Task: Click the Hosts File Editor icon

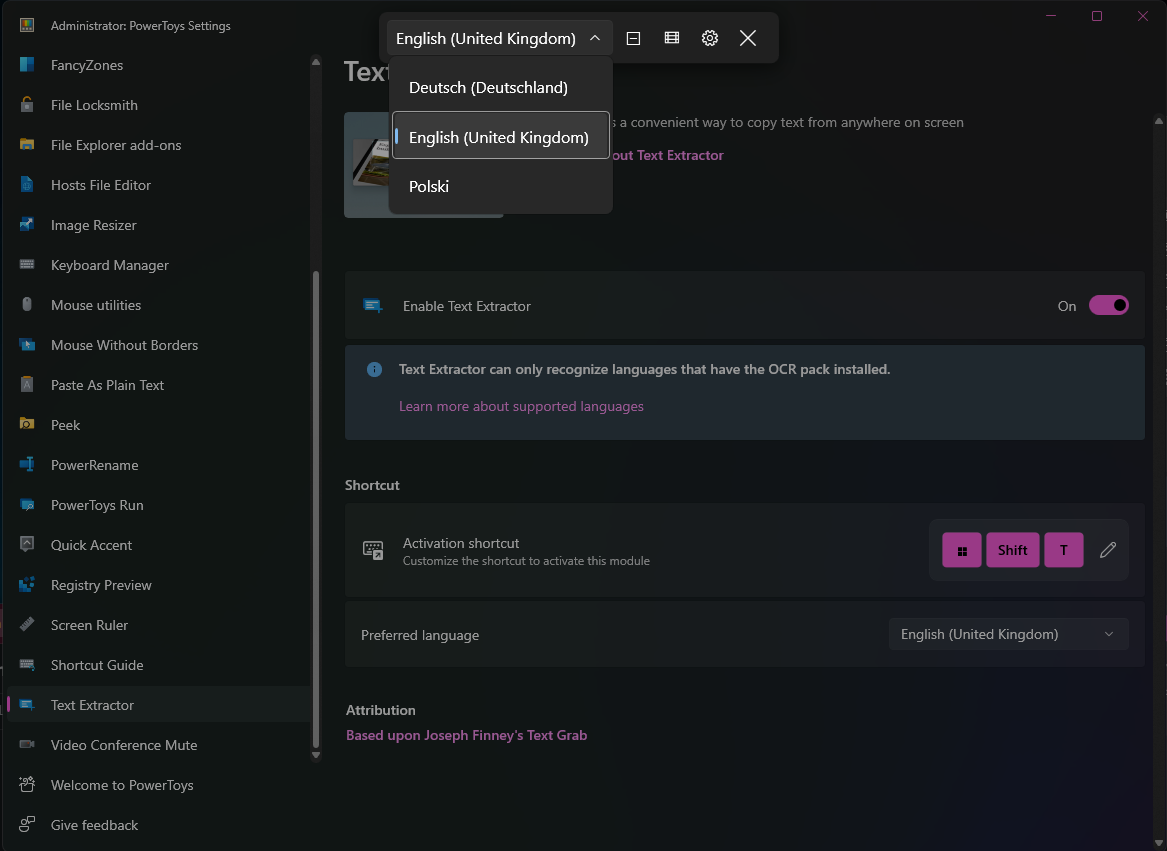Action: [27, 185]
